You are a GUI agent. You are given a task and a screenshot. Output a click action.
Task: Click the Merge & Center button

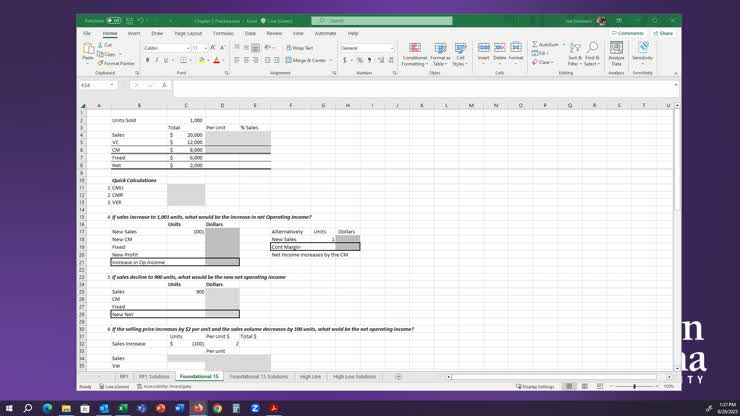point(308,60)
